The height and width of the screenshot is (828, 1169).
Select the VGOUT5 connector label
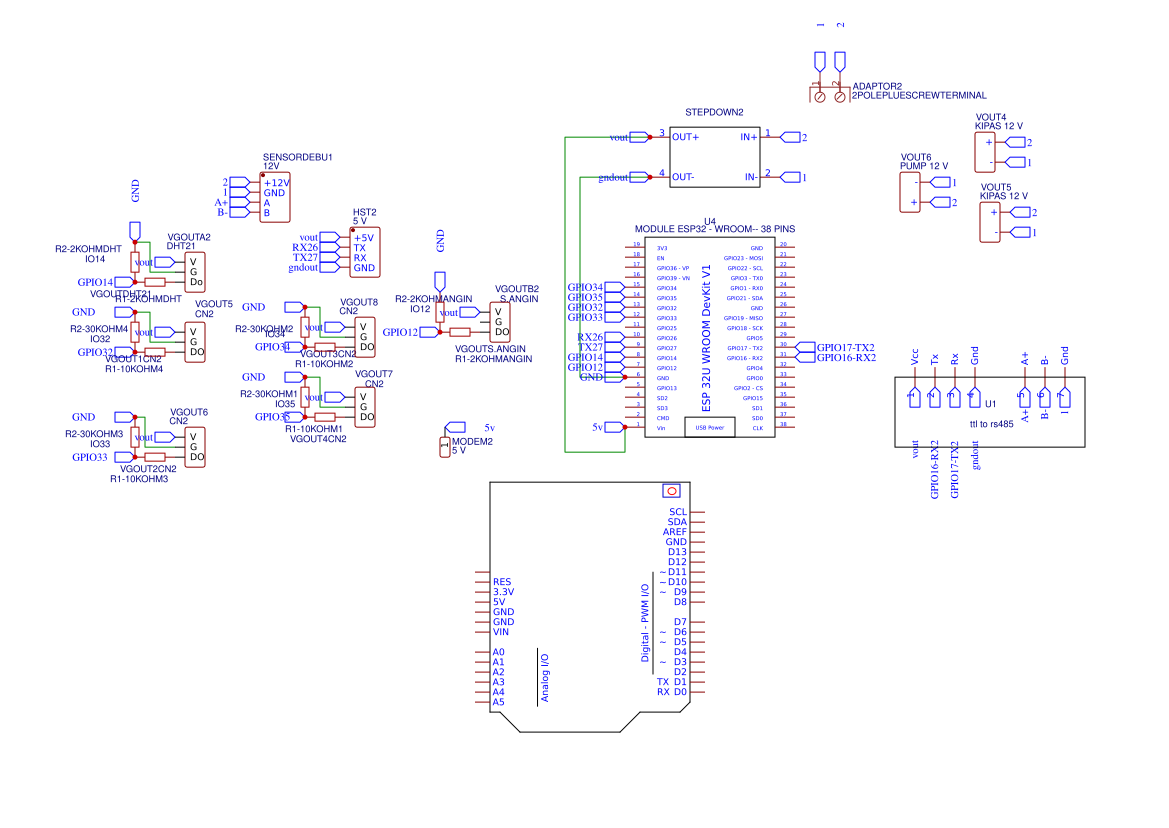[214, 304]
